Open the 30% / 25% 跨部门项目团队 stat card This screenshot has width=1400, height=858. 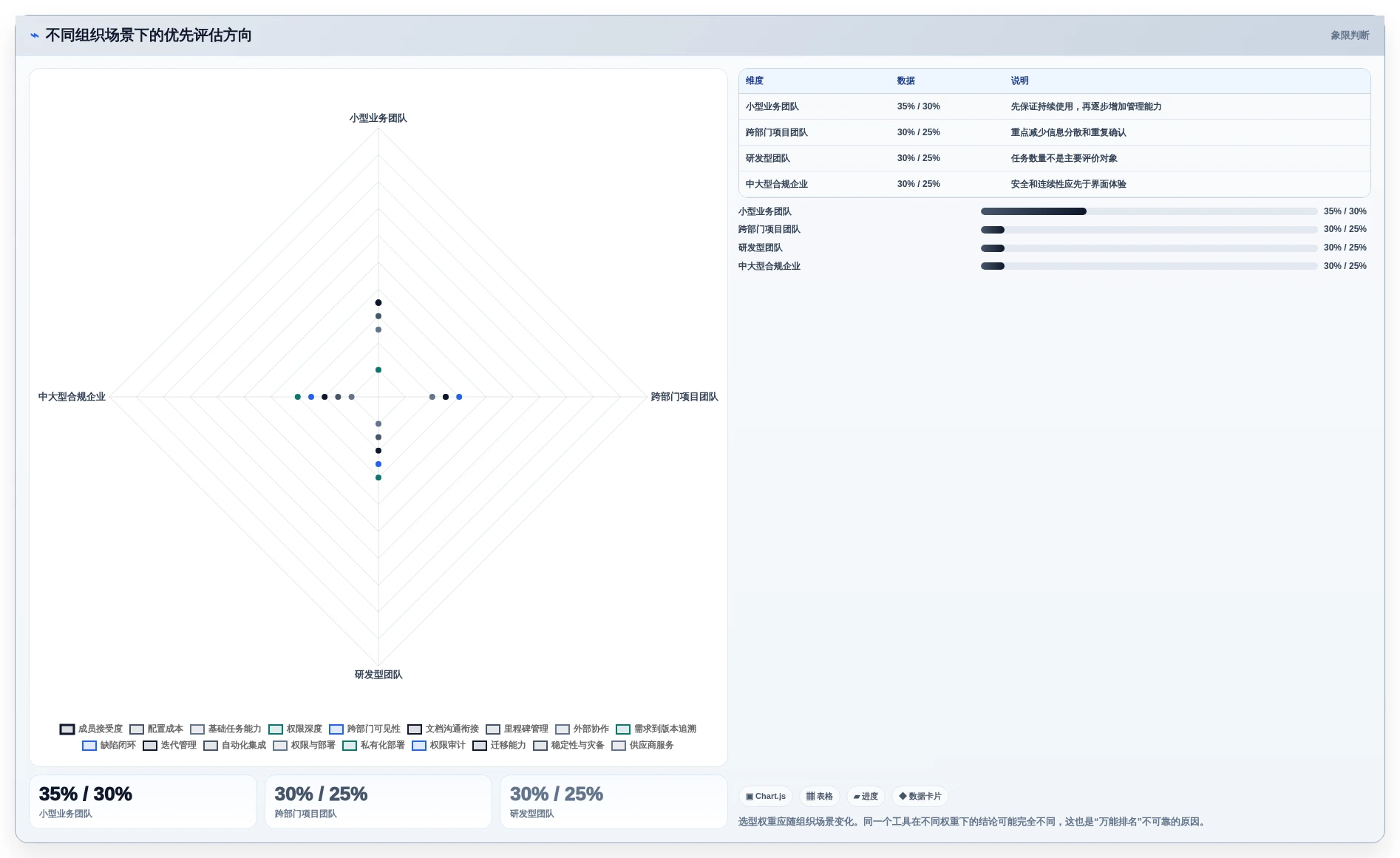[378, 802]
